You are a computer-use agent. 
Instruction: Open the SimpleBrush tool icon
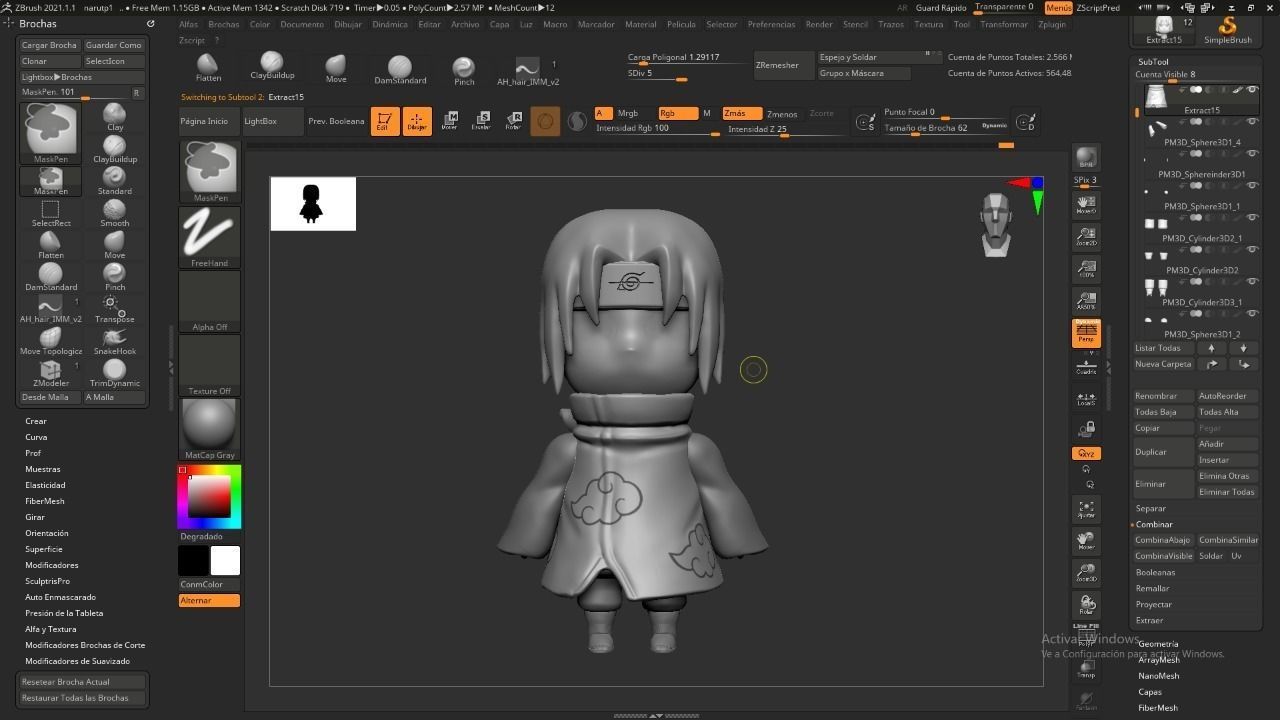[x=1227, y=30]
